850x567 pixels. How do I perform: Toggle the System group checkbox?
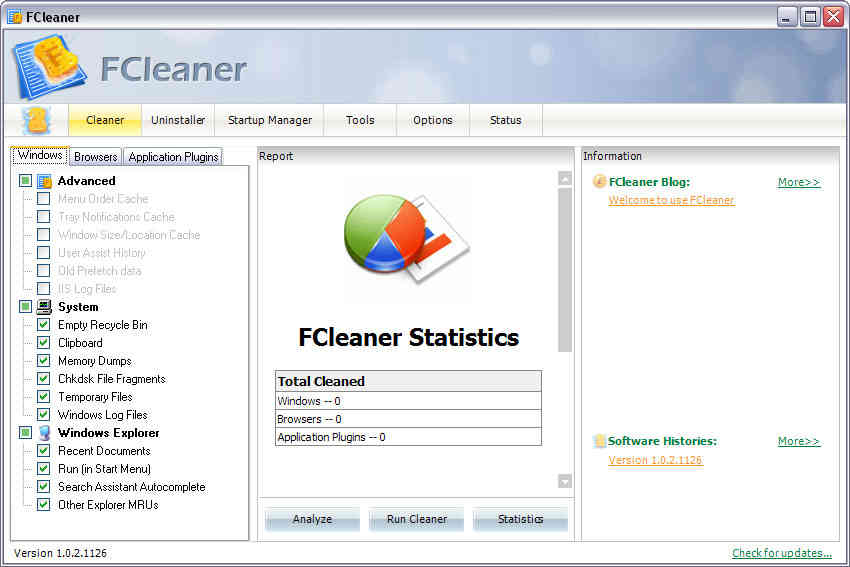pyautogui.click(x=25, y=306)
